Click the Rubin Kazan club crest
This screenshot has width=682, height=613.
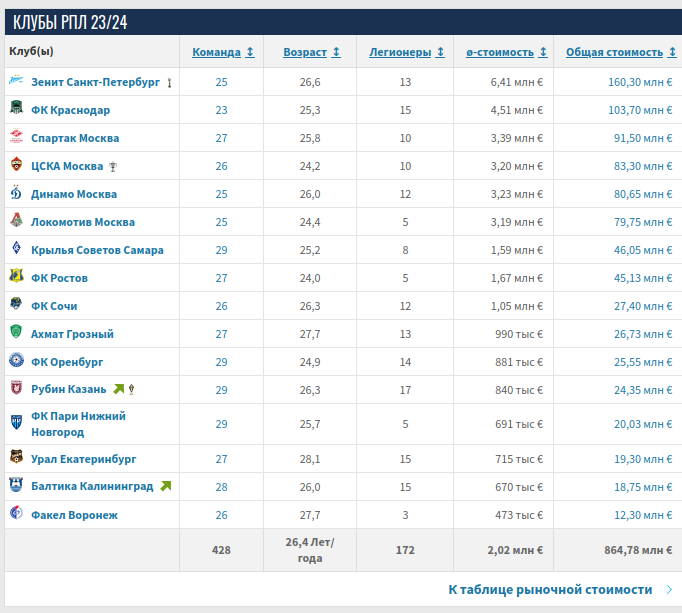[16, 387]
